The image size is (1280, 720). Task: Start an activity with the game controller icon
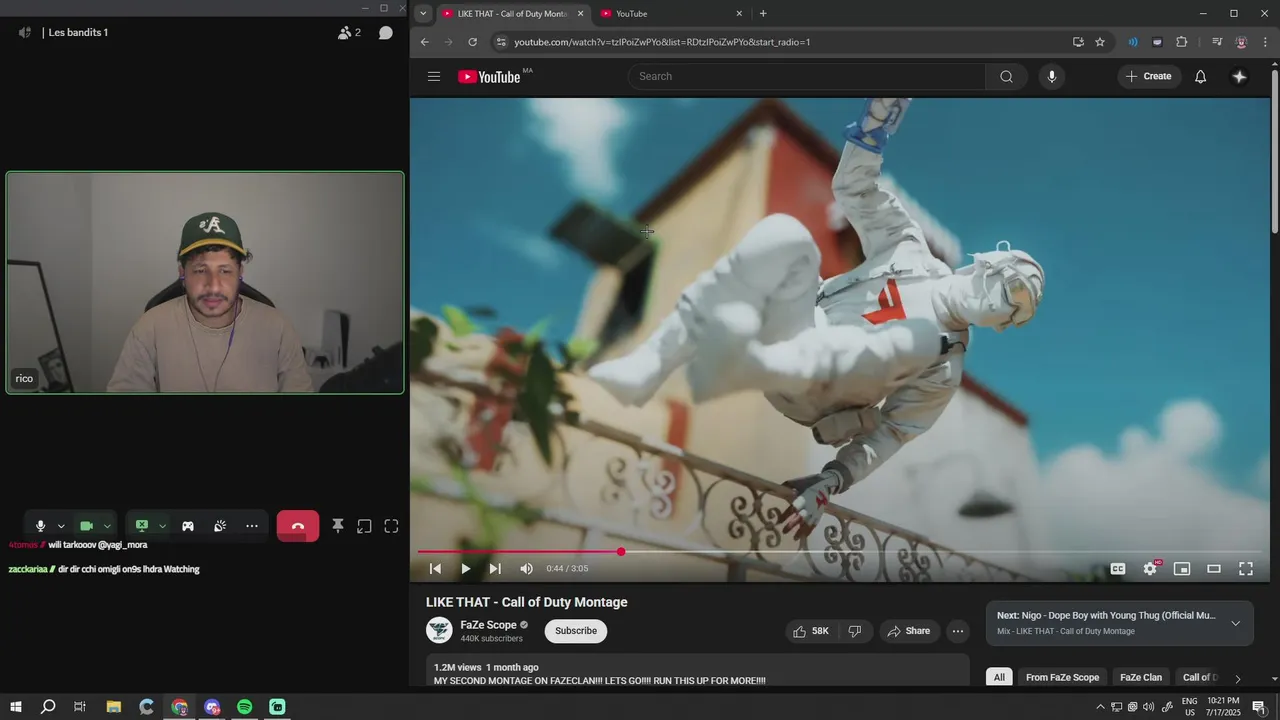click(x=188, y=526)
